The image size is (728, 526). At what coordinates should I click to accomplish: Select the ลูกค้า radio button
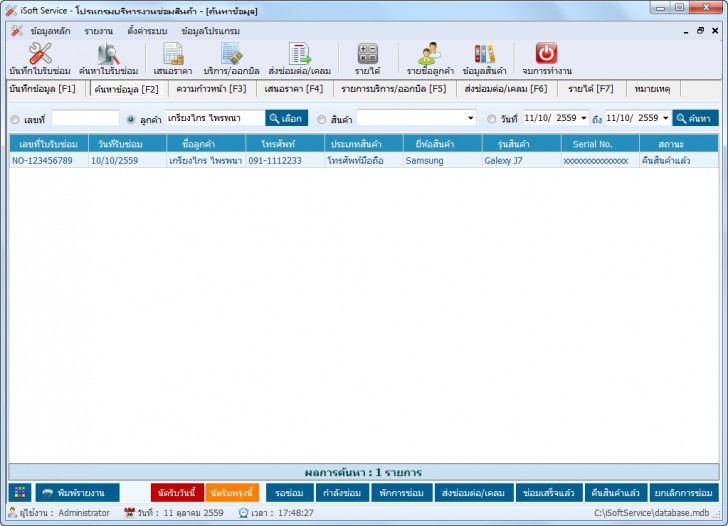131,120
